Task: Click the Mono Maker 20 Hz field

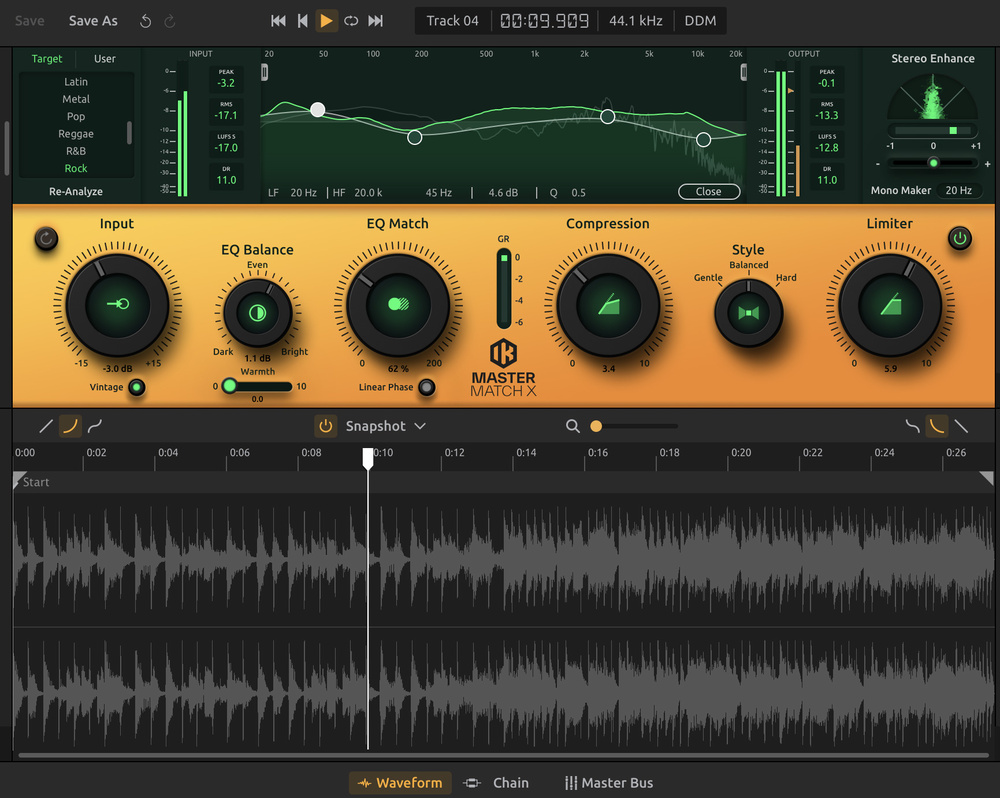Action: click(x=959, y=190)
